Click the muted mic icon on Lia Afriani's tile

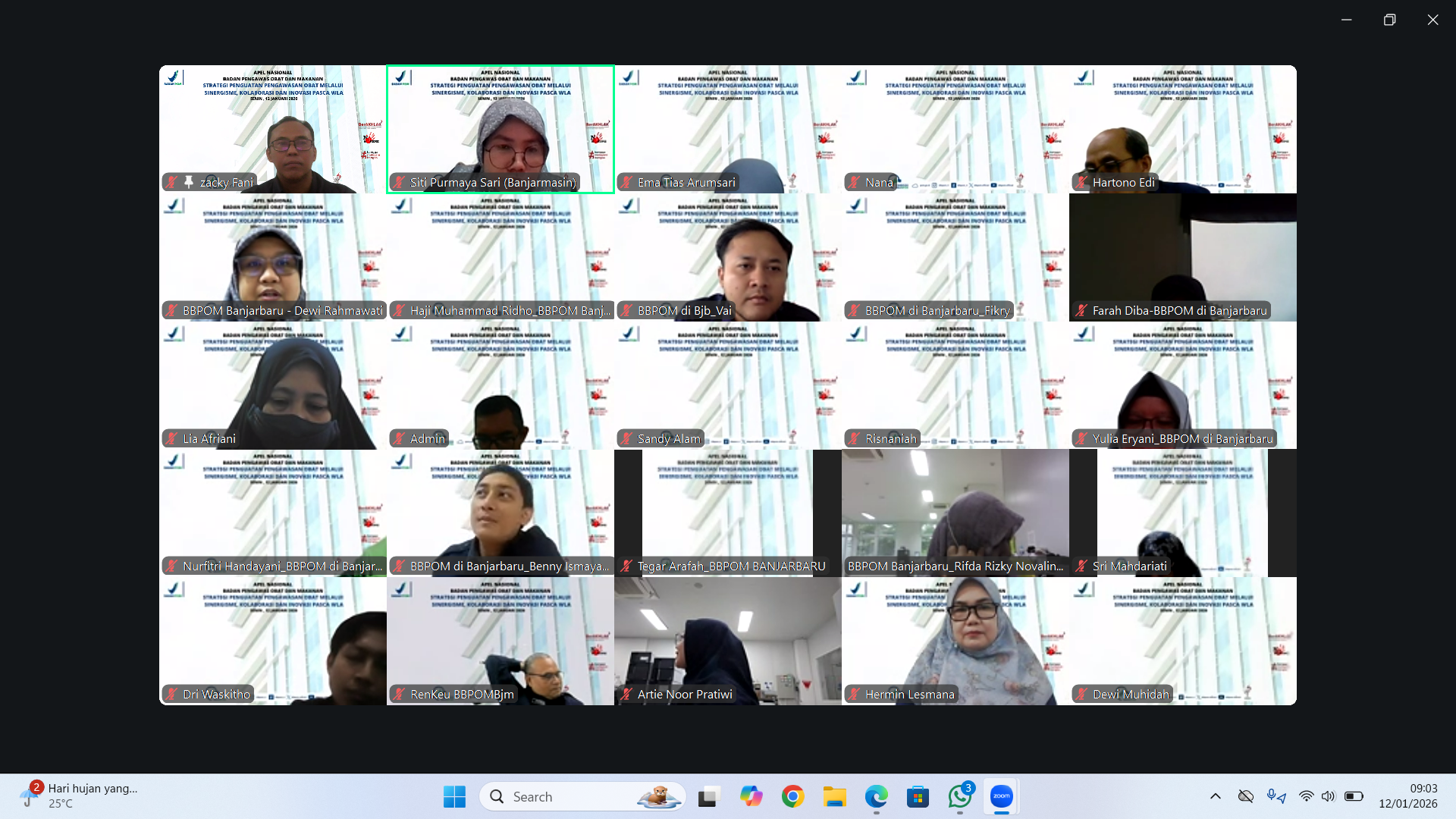[x=171, y=438]
